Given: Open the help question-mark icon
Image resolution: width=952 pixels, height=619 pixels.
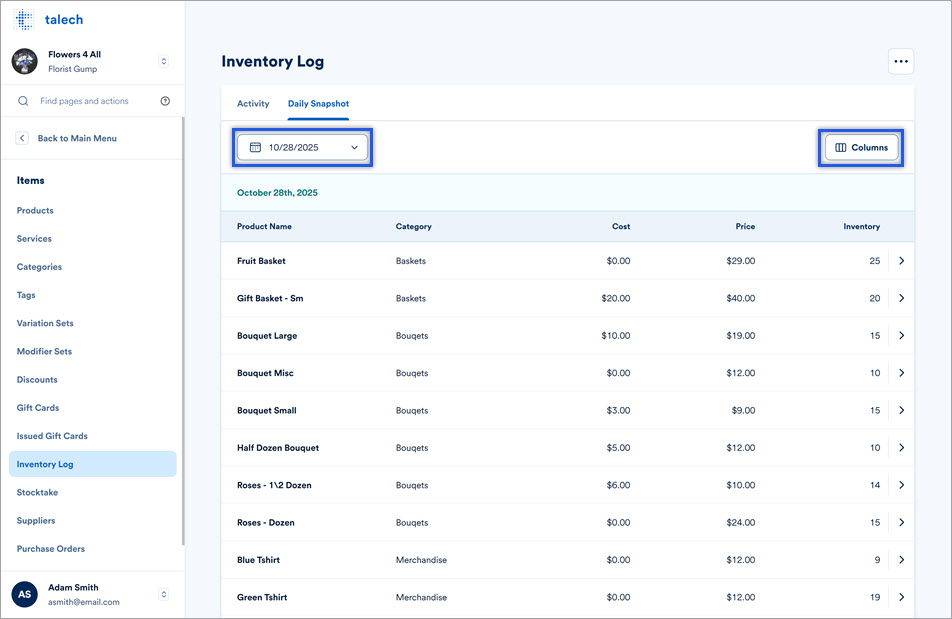Looking at the screenshot, I should pyautogui.click(x=165, y=101).
